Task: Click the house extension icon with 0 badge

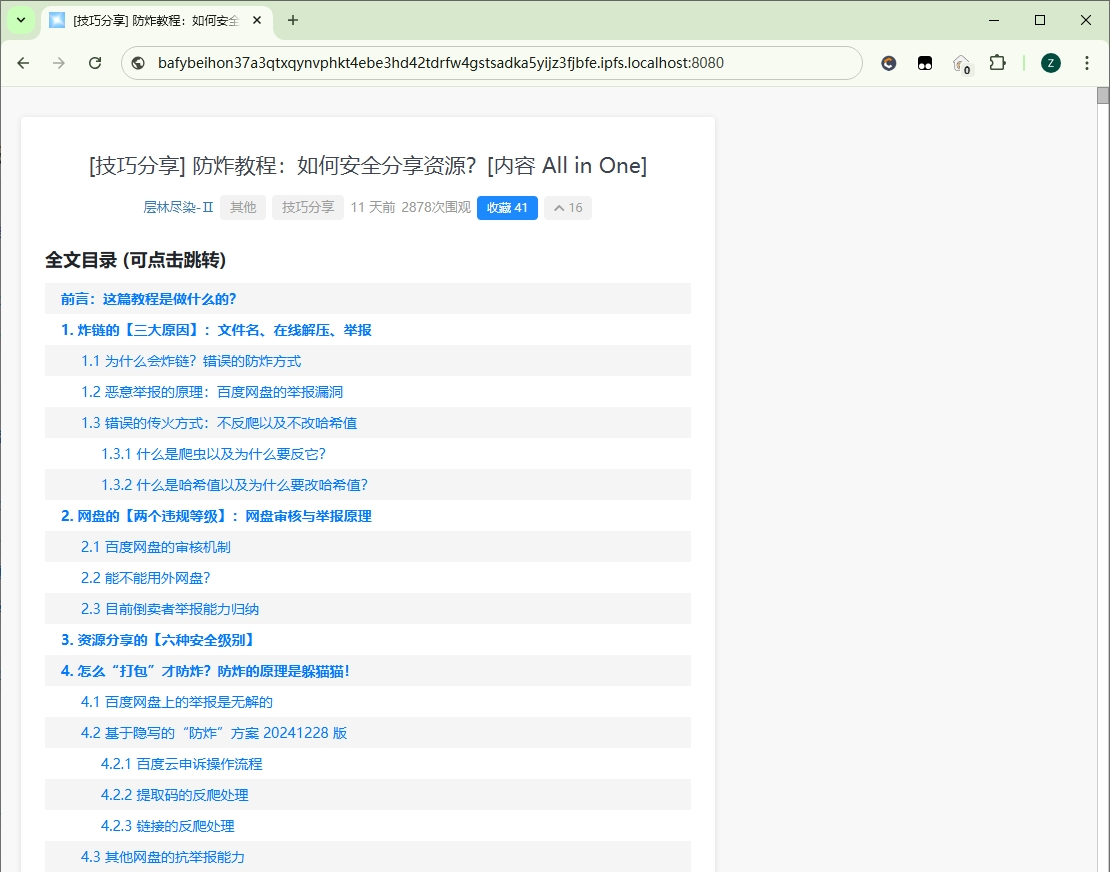Action: pyautogui.click(x=961, y=64)
